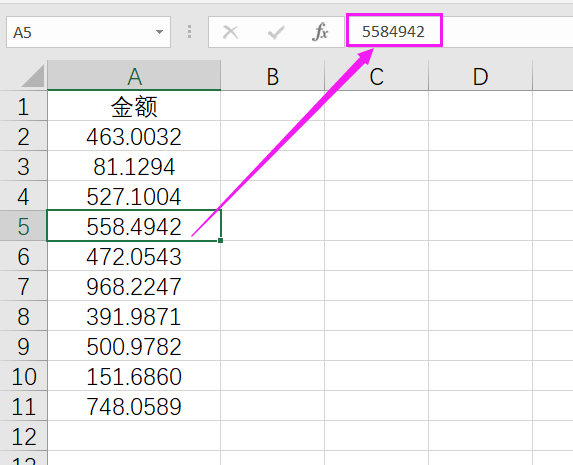The image size is (573, 465).
Task: Select row 6 header
Action: (x=23, y=256)
